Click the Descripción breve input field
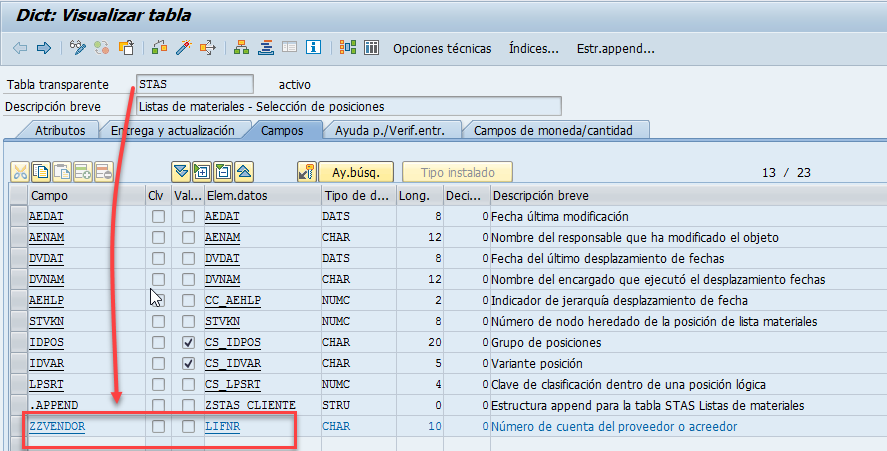 coord(348,106)
